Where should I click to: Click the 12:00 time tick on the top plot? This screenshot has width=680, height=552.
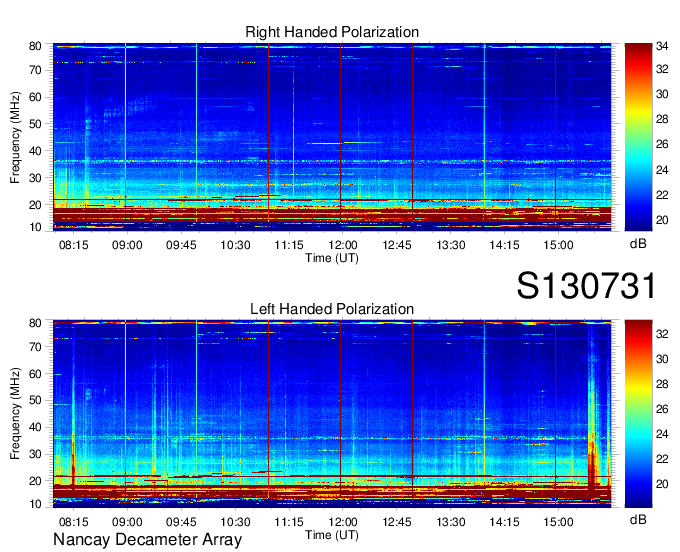[x=343, y=245]
